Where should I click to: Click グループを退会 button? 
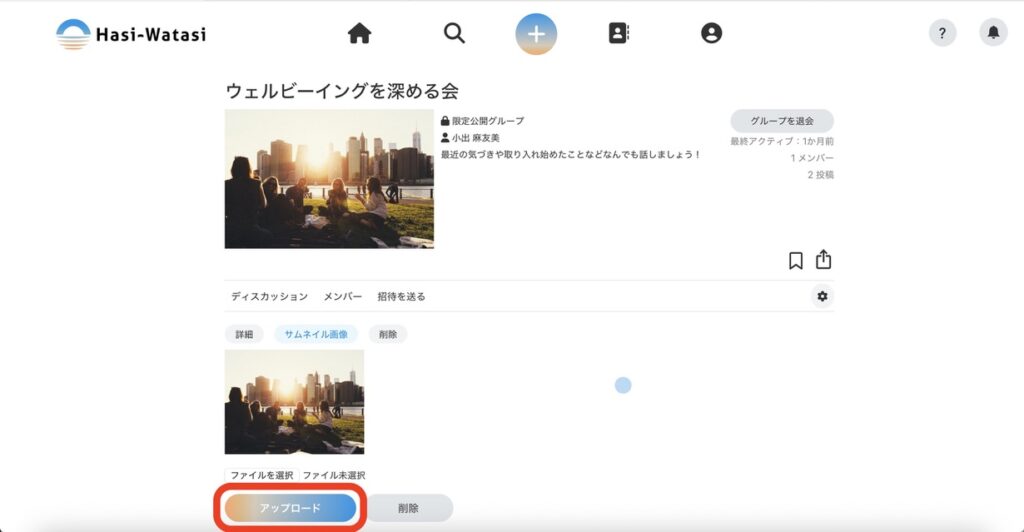point(781,121)
